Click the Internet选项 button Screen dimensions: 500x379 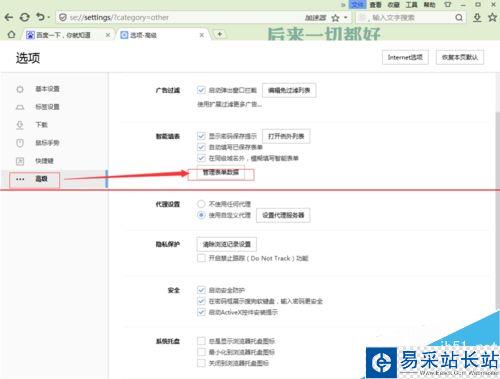click(405, 57)
